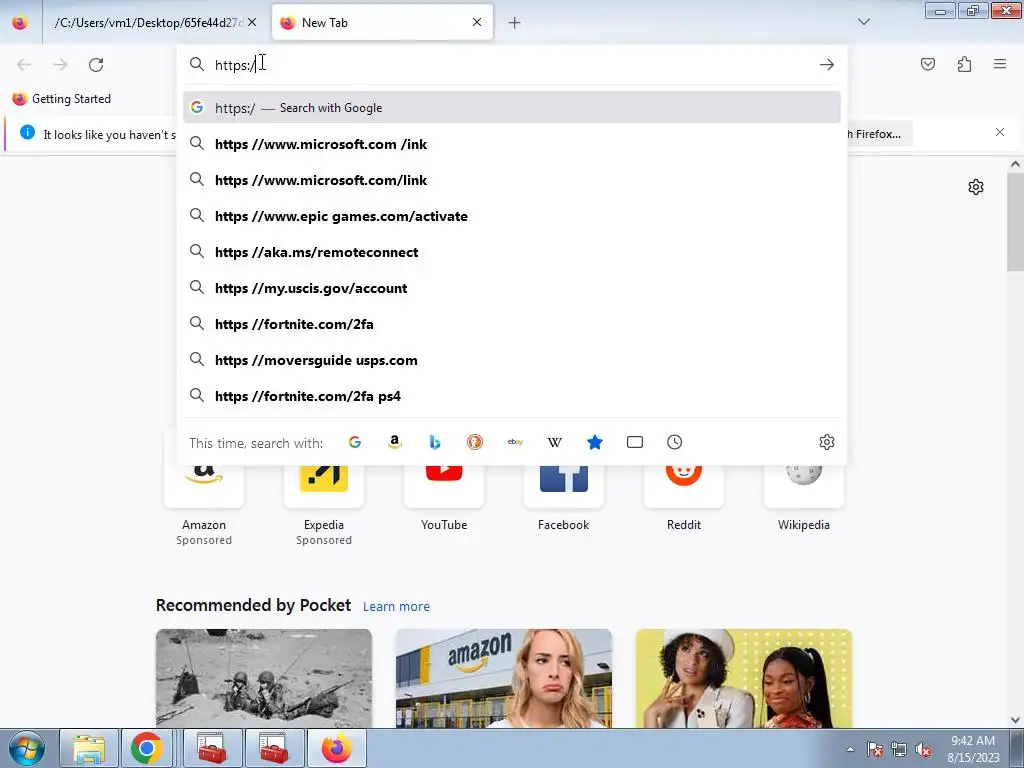Close the New Tab tab

pos(477,22)
